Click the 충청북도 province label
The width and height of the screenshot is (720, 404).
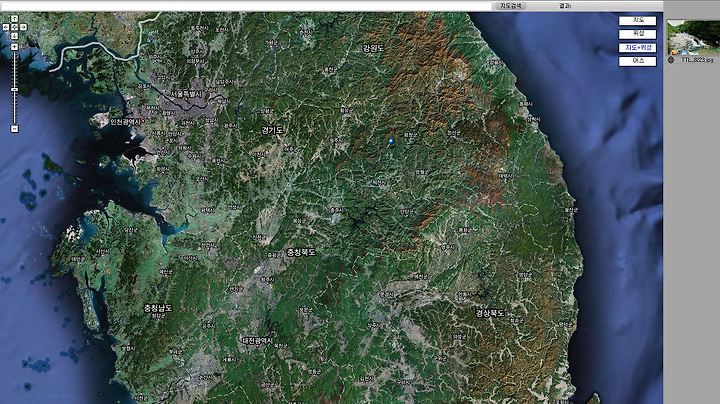pos(301,252)
